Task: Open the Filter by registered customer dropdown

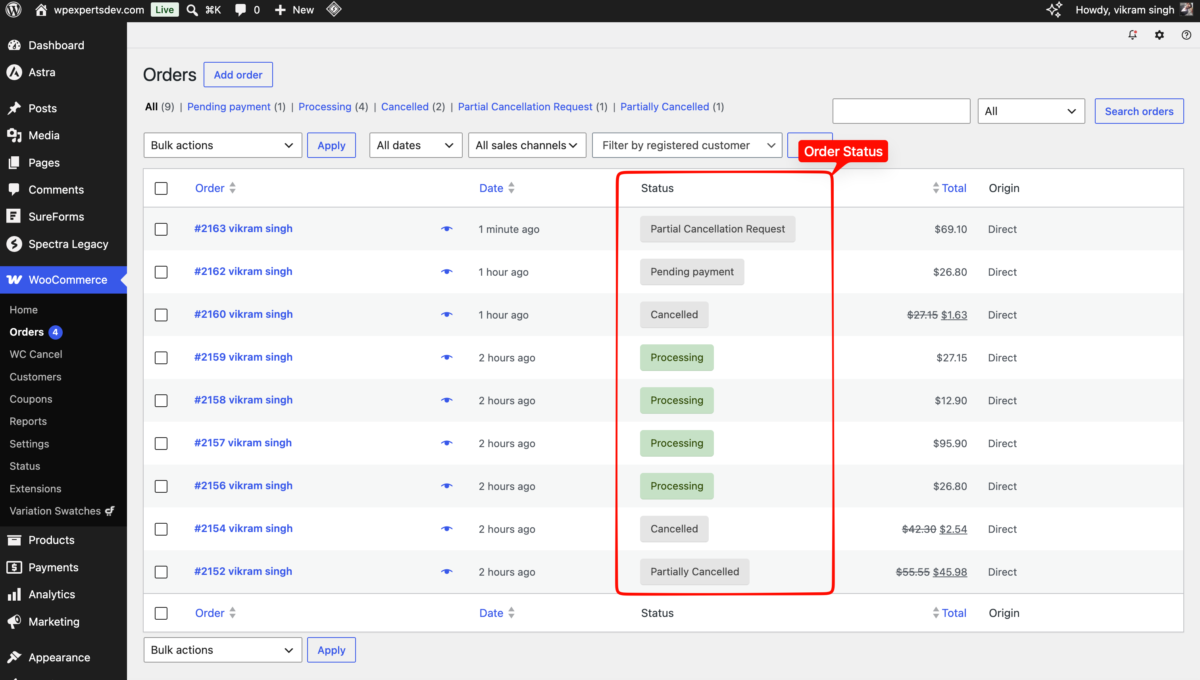Action: tap(687, 145)
